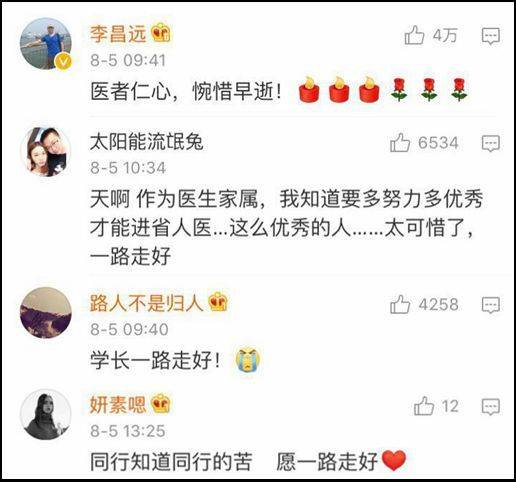The height and width of the screenshot is (482, 516).
Task: Open reply bubble on 太阳能流氓兔's comment
Action: coord(491,143)
